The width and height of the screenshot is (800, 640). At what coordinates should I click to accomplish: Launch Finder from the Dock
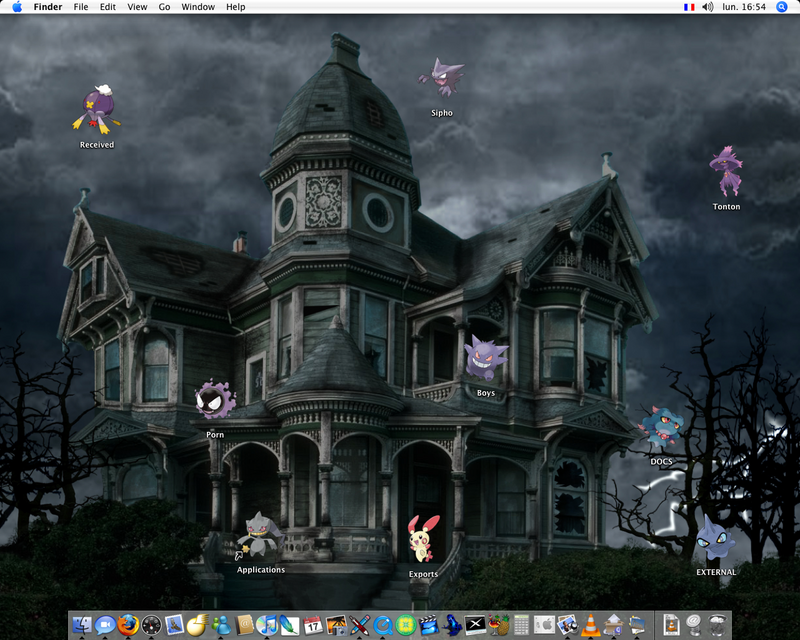[x=82, y=625]
